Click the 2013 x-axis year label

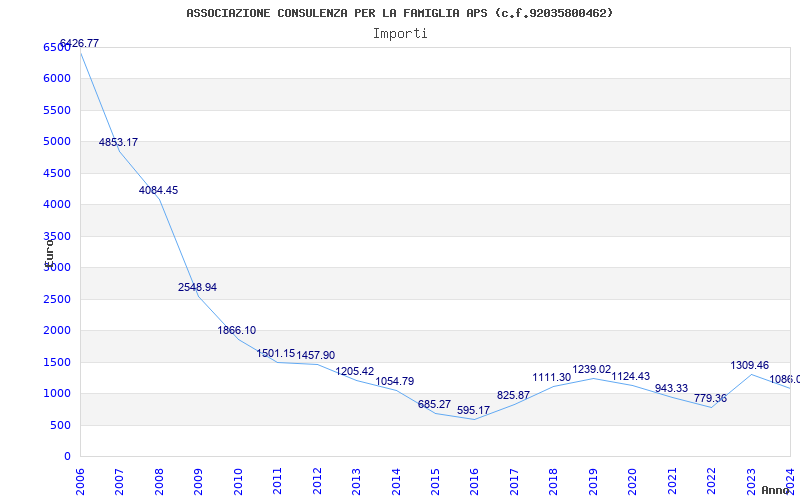pos(356,481)
